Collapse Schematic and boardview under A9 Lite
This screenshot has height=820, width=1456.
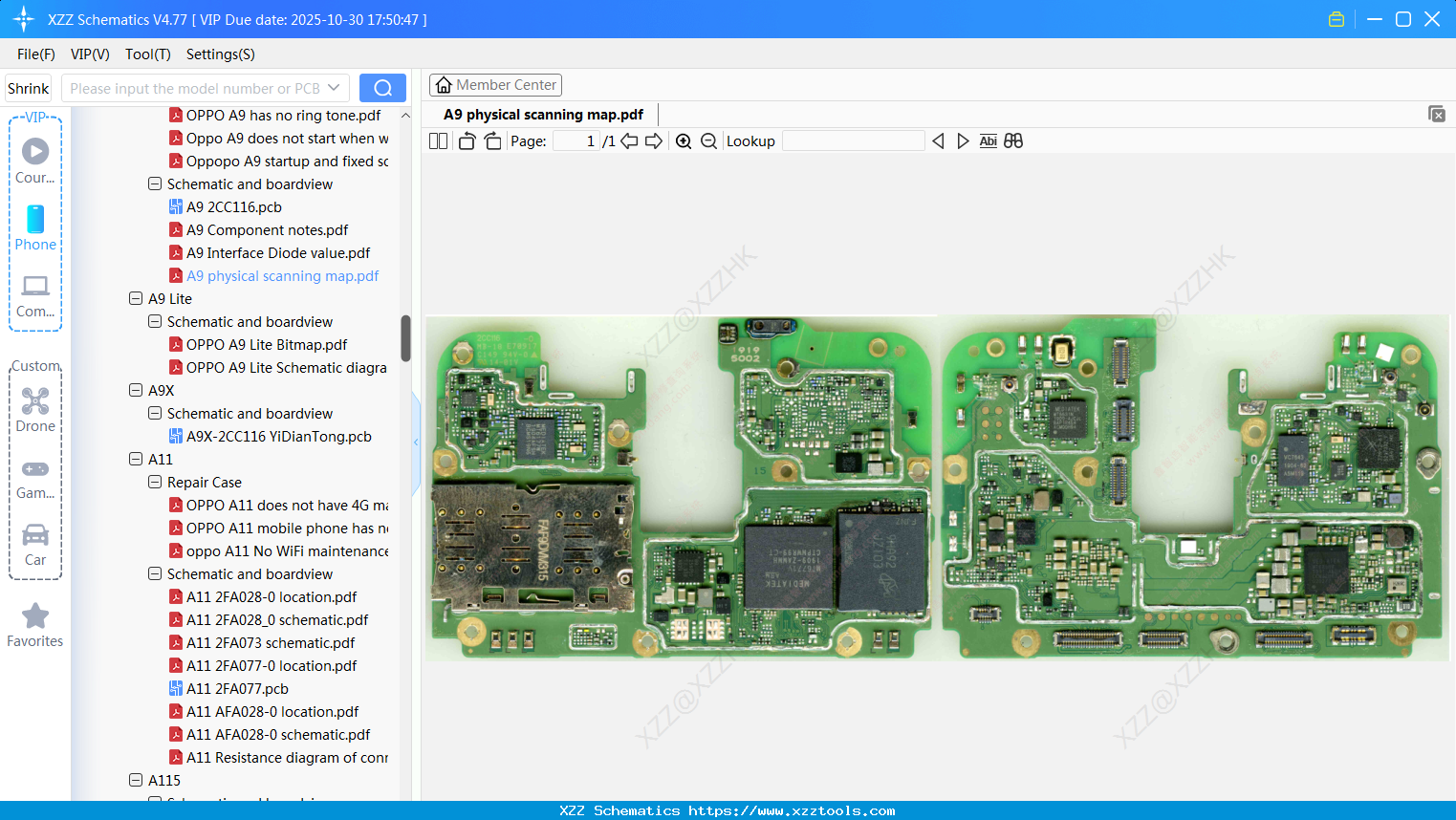(155, 321)
